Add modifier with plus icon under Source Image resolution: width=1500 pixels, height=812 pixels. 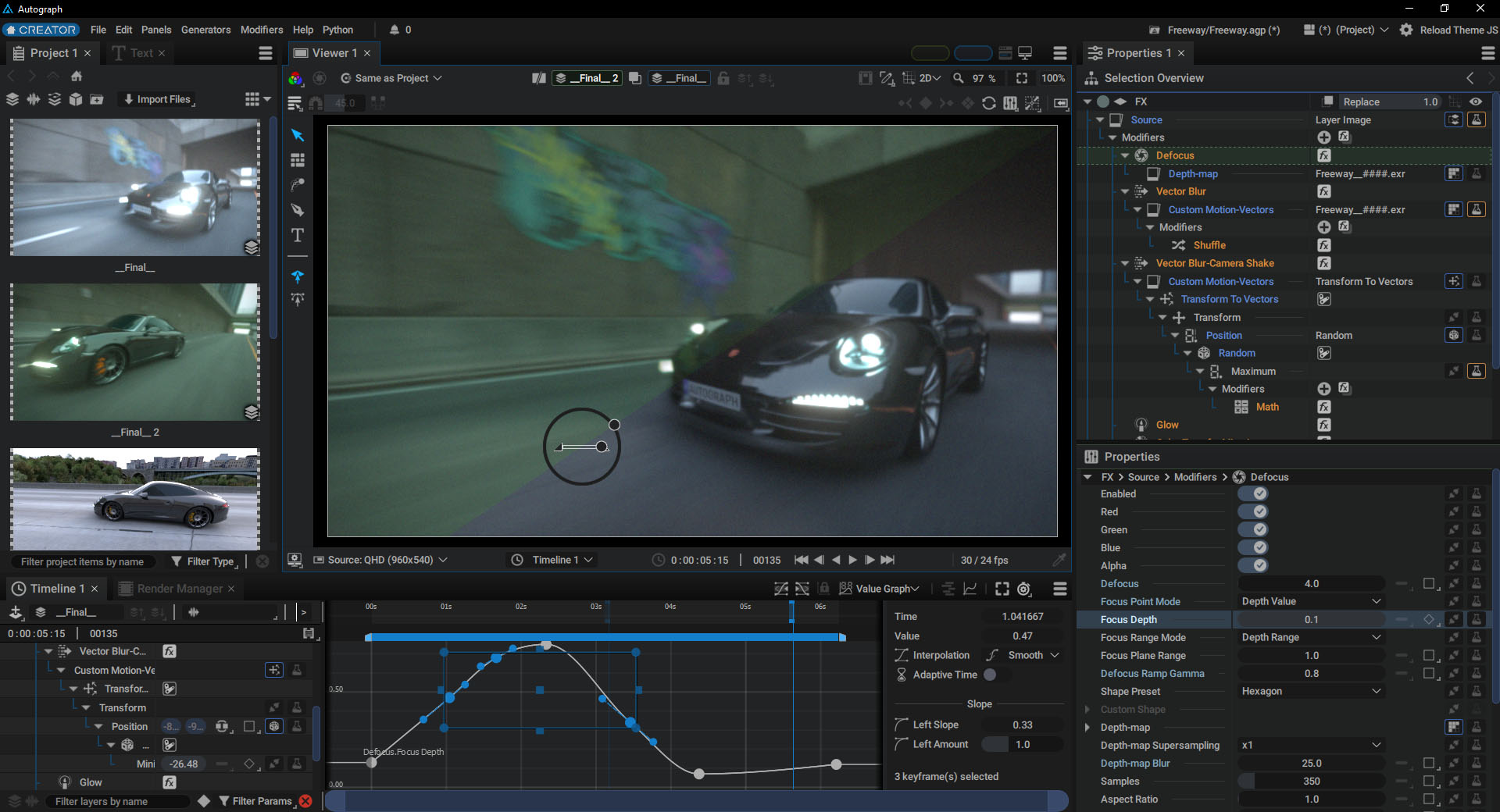coord(1323,137)
